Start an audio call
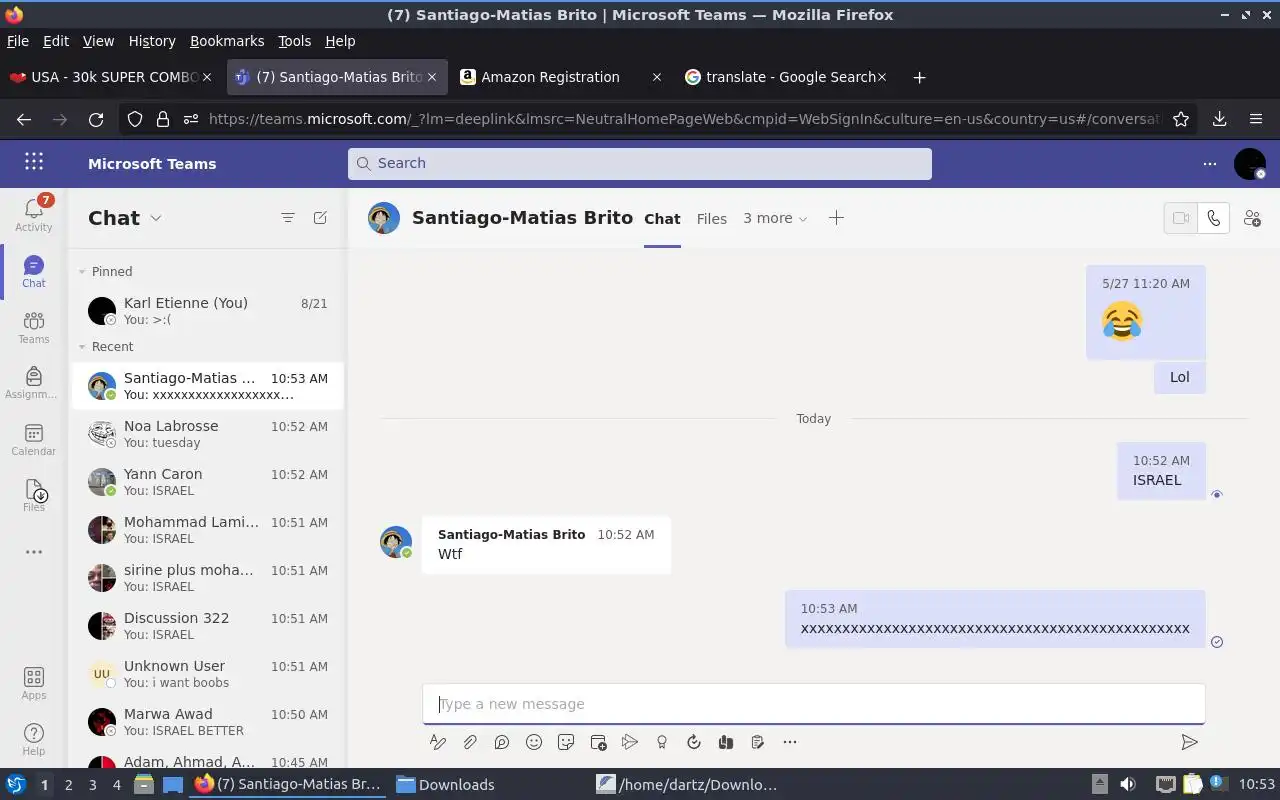The width and height of the screenshot is (1280, 800). (1213, 218)
